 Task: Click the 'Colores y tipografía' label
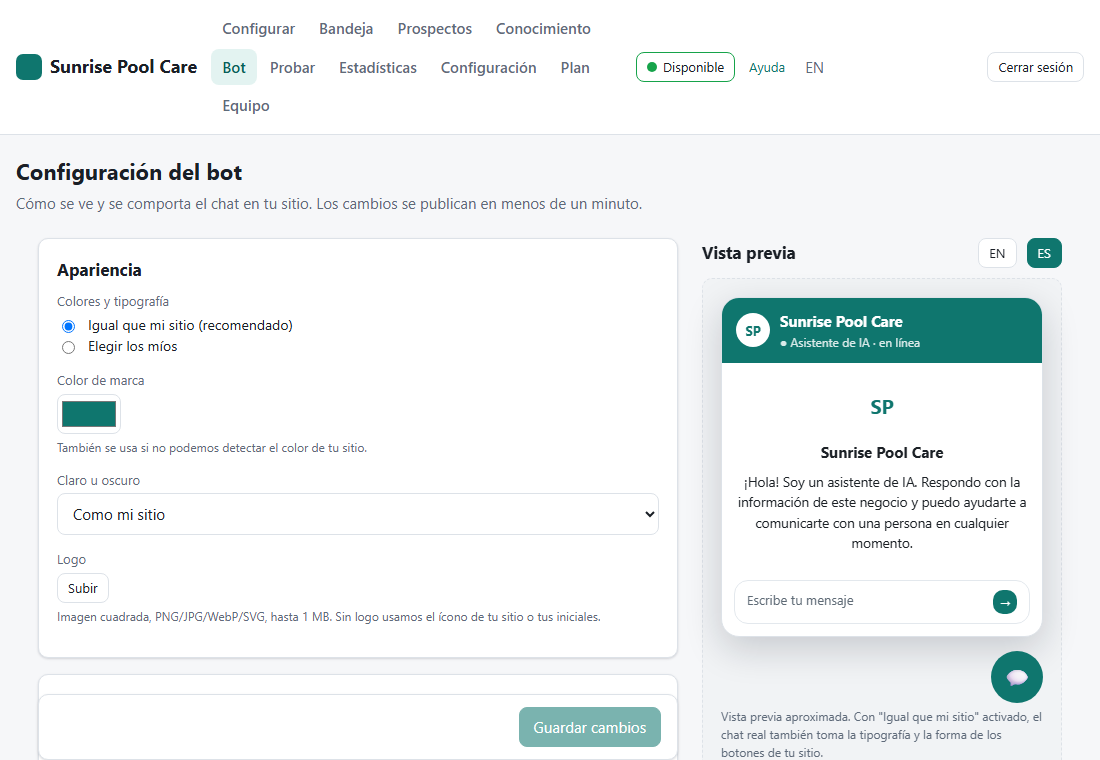(113, 302)
